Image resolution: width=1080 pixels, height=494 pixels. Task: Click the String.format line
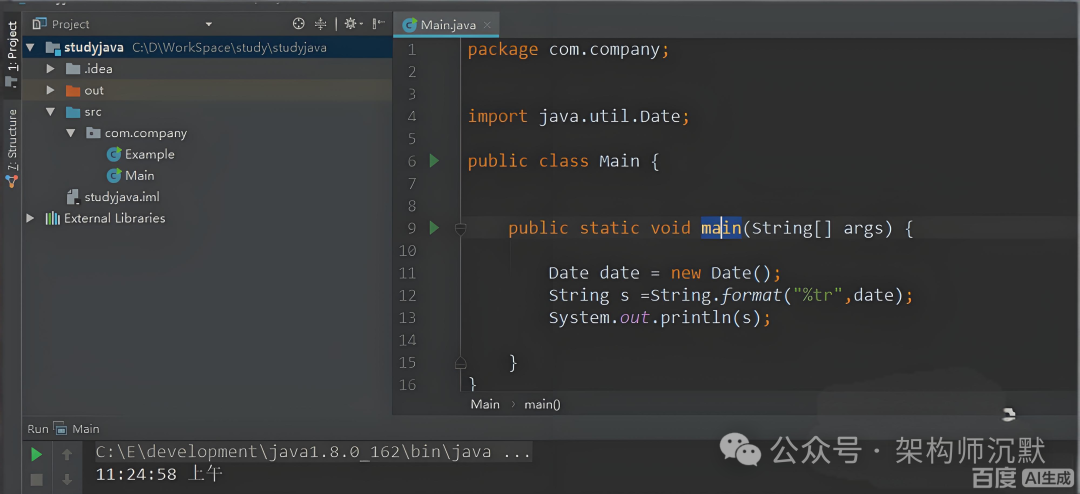point(730,296)
